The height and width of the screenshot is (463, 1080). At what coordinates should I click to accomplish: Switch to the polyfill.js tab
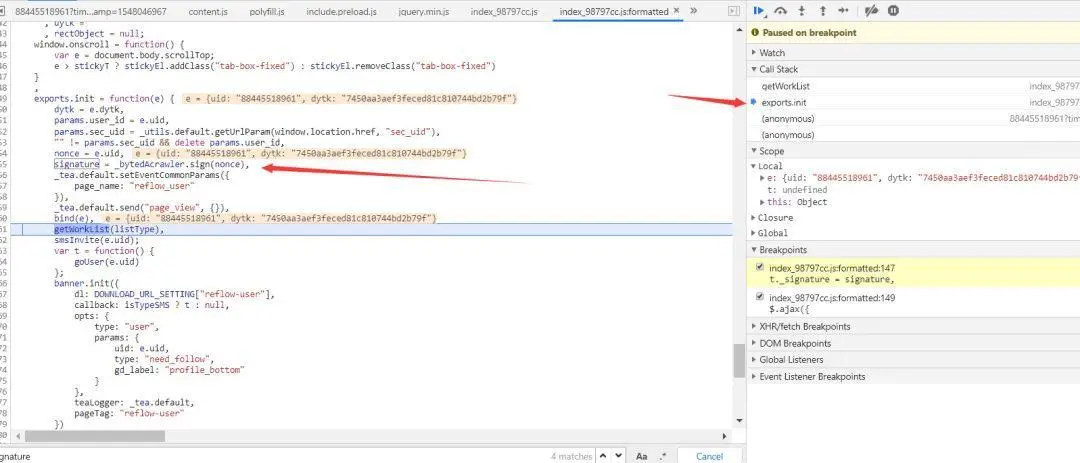(x=267, y=12)
